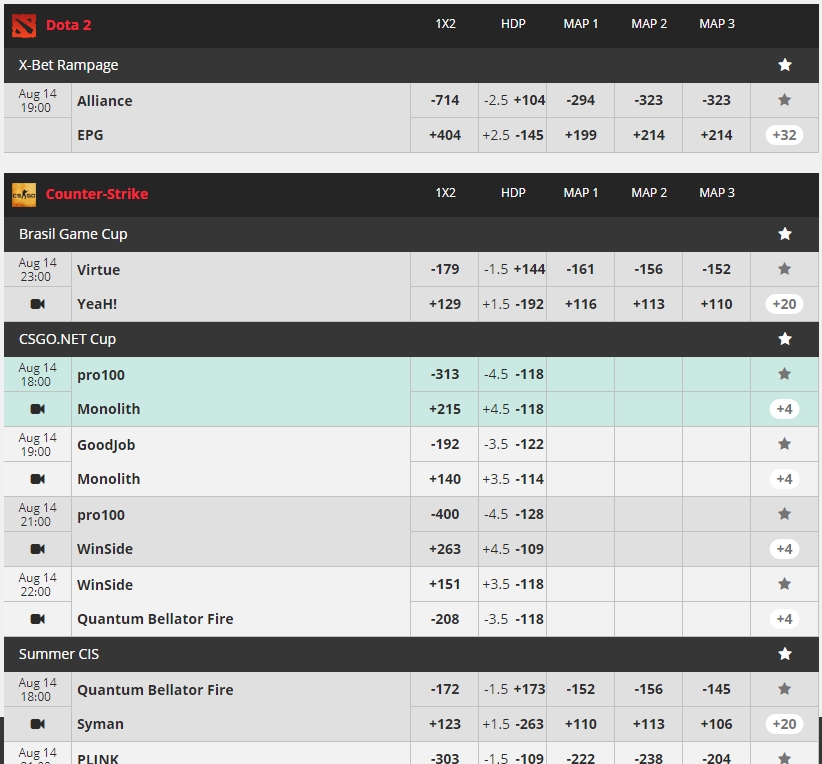Select the Counter-Strike section title
Viewport: 822px width, 764px height.
coord(97,194)
